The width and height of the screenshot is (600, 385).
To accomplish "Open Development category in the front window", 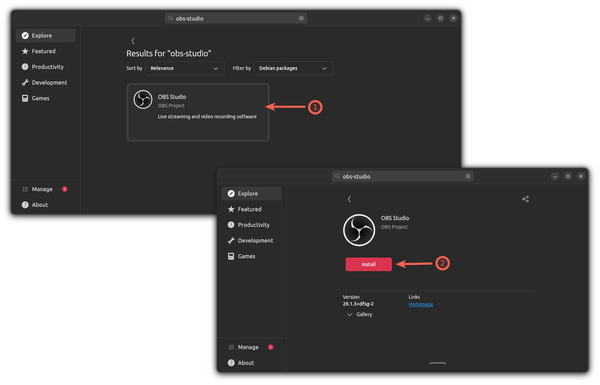I will click(251, 240).
